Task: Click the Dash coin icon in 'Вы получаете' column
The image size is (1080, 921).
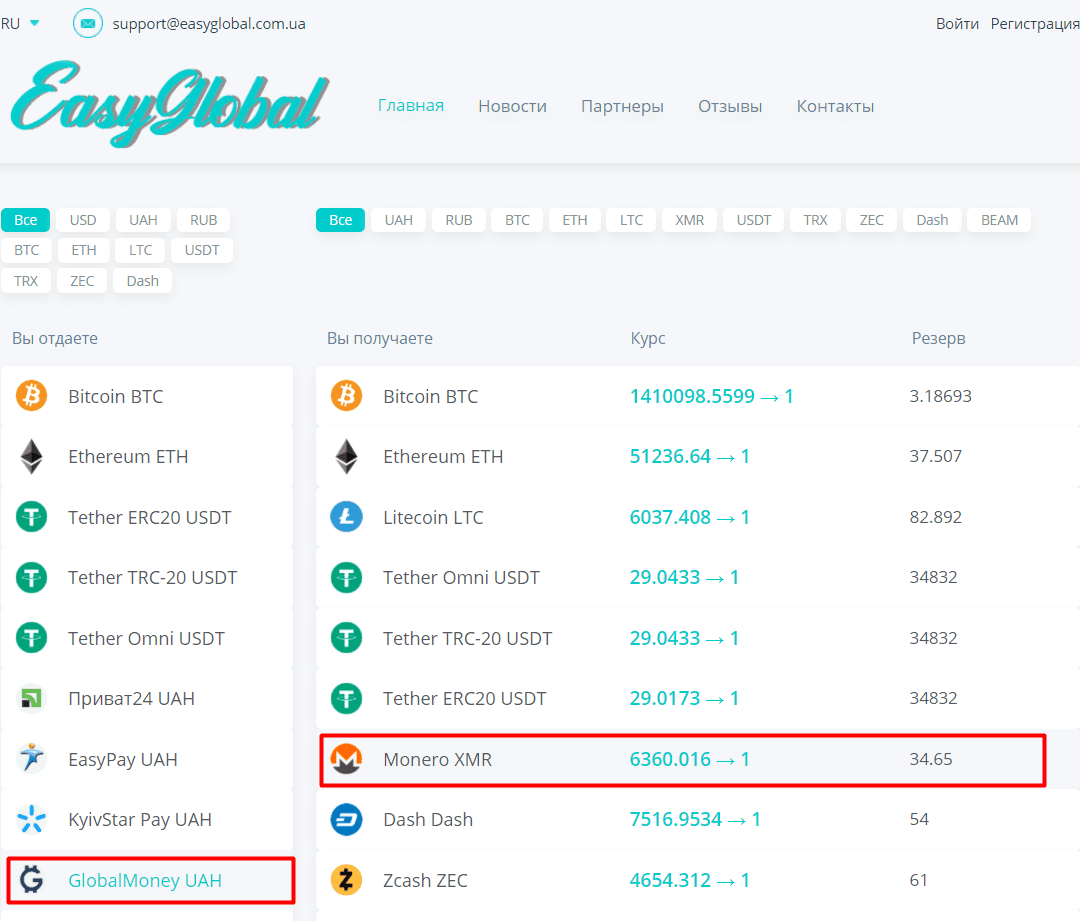Action: (346, 819)
